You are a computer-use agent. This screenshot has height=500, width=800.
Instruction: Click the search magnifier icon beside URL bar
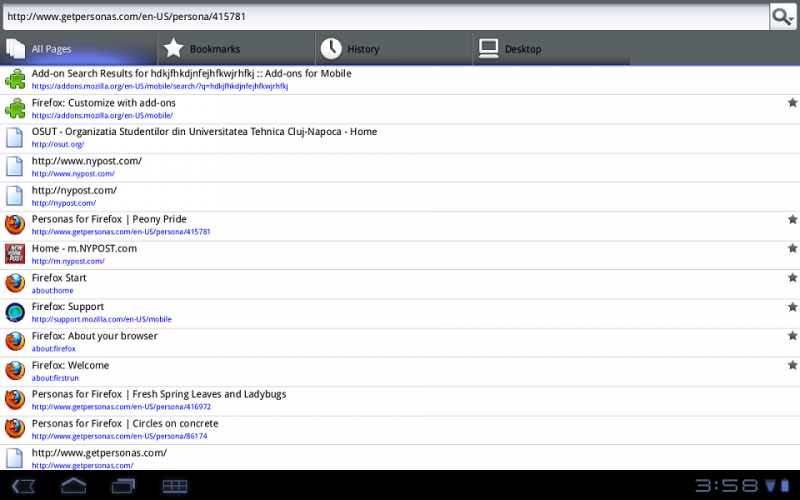[782, 17]
